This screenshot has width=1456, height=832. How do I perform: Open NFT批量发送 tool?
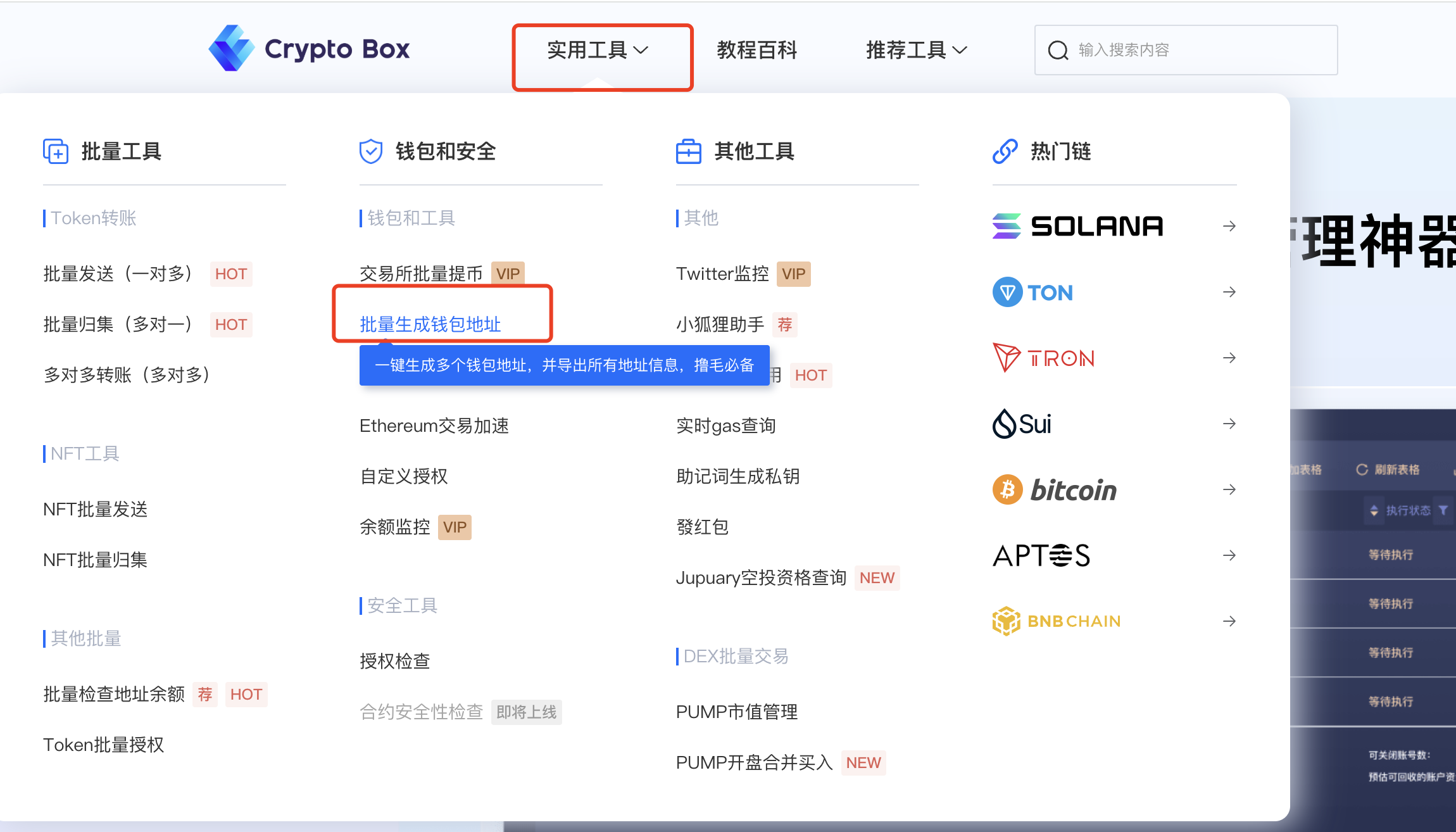coord(95,509)
